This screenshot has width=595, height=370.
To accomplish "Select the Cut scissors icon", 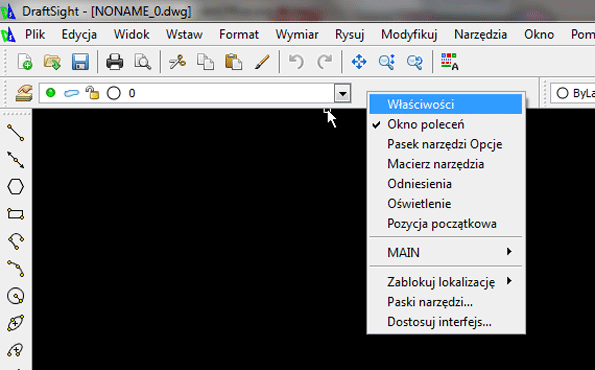I will (x=177, y=61).
